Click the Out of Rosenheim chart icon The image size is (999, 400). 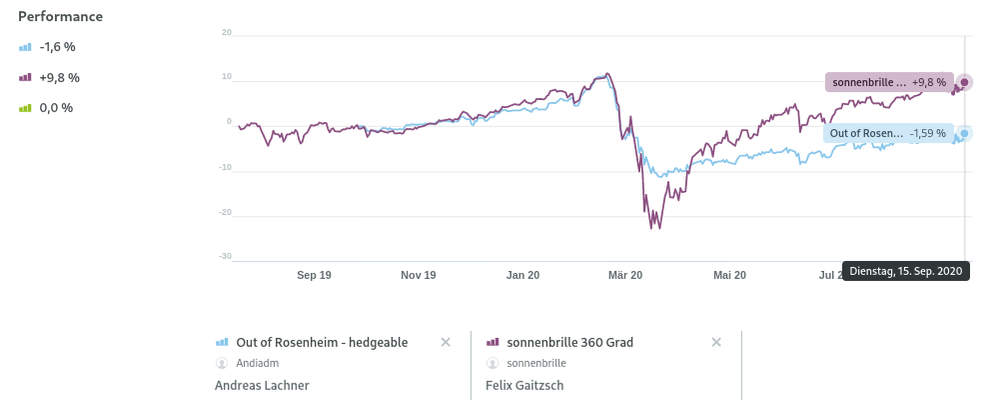tap(222, 342)
